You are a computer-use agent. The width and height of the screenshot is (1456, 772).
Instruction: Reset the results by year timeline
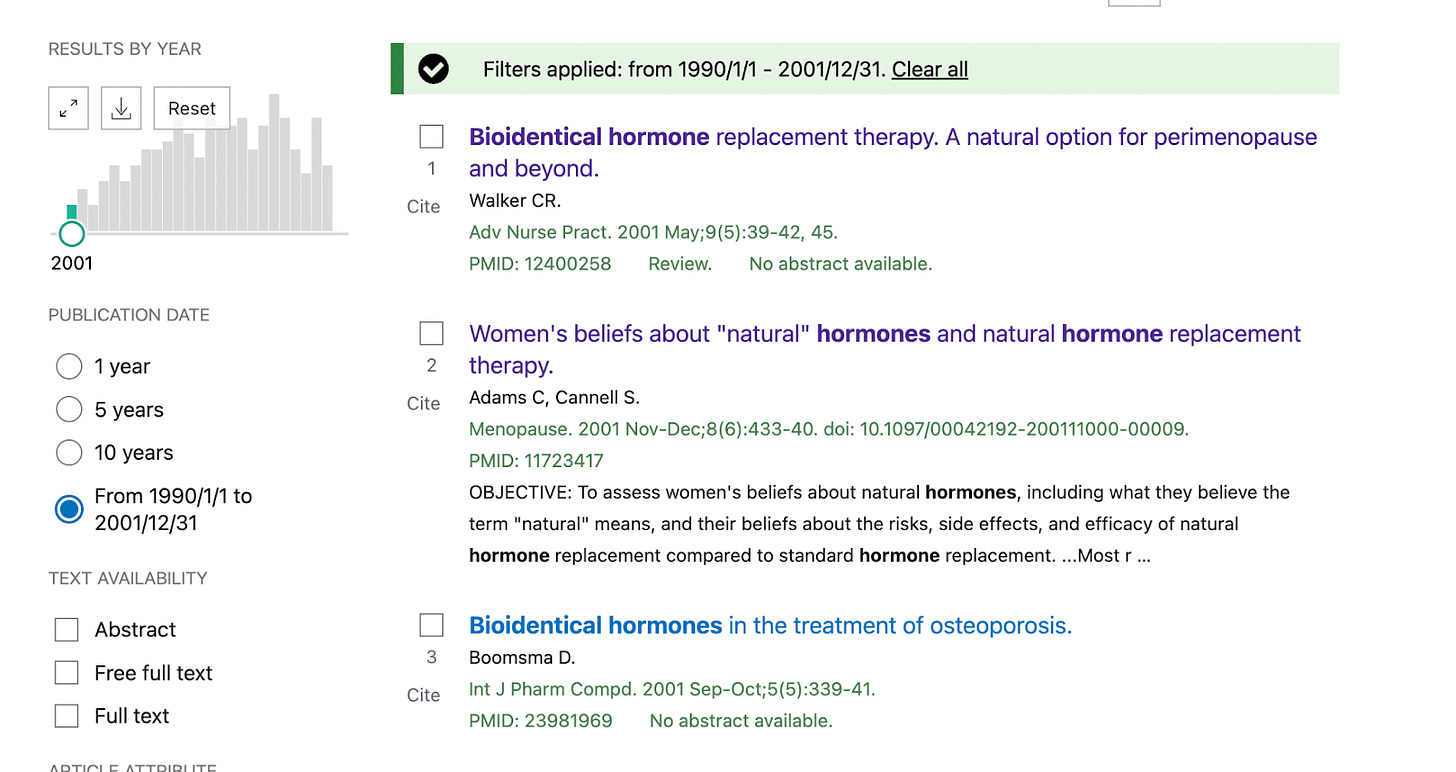tap(192, 109)
